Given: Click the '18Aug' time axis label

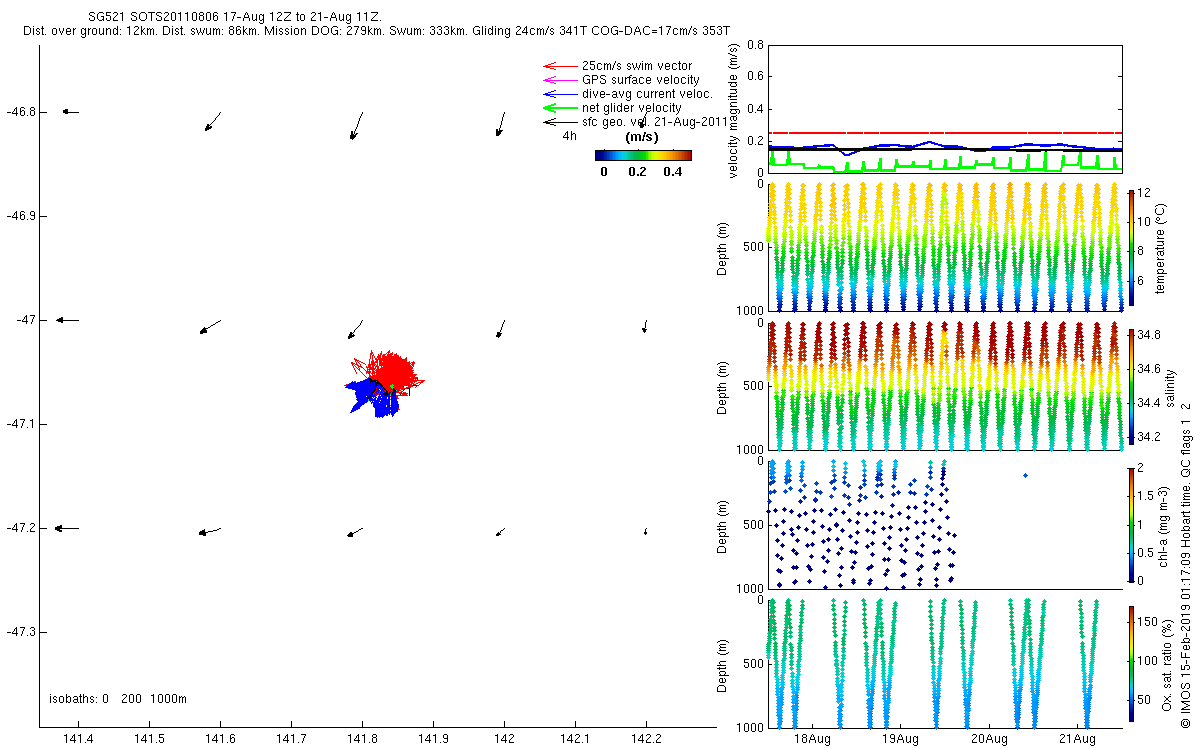Looking at the screenshot, I should [812, 739].
